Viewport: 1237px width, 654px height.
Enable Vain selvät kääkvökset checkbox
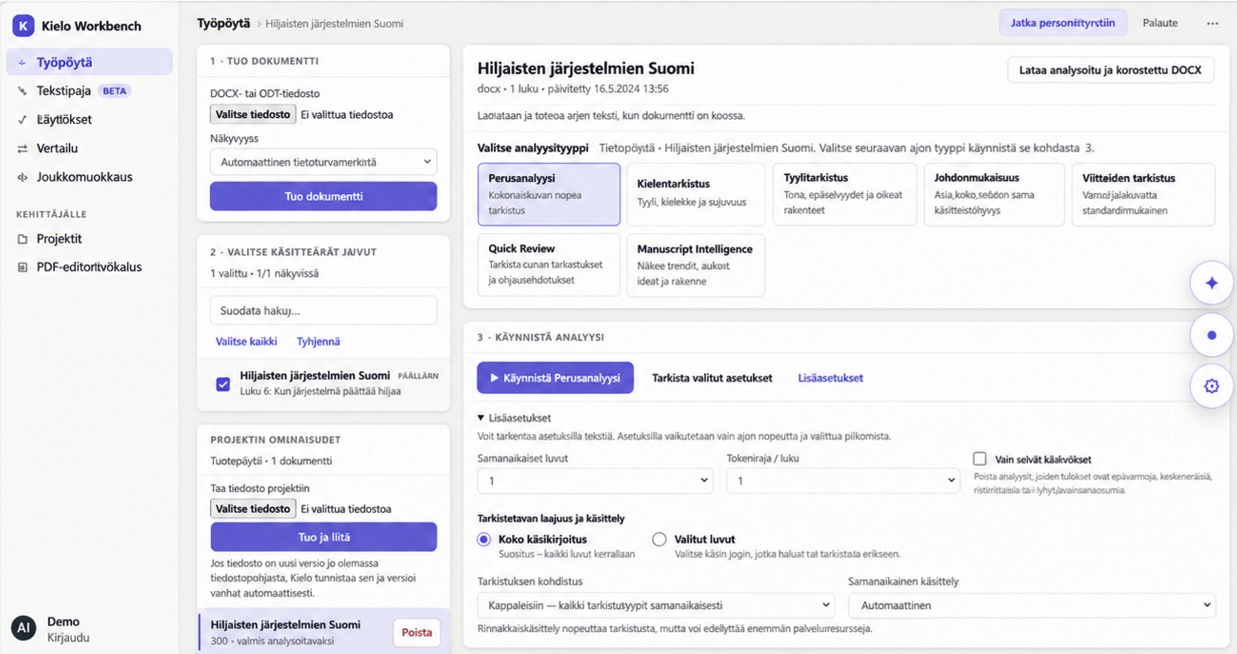[980, 459]
